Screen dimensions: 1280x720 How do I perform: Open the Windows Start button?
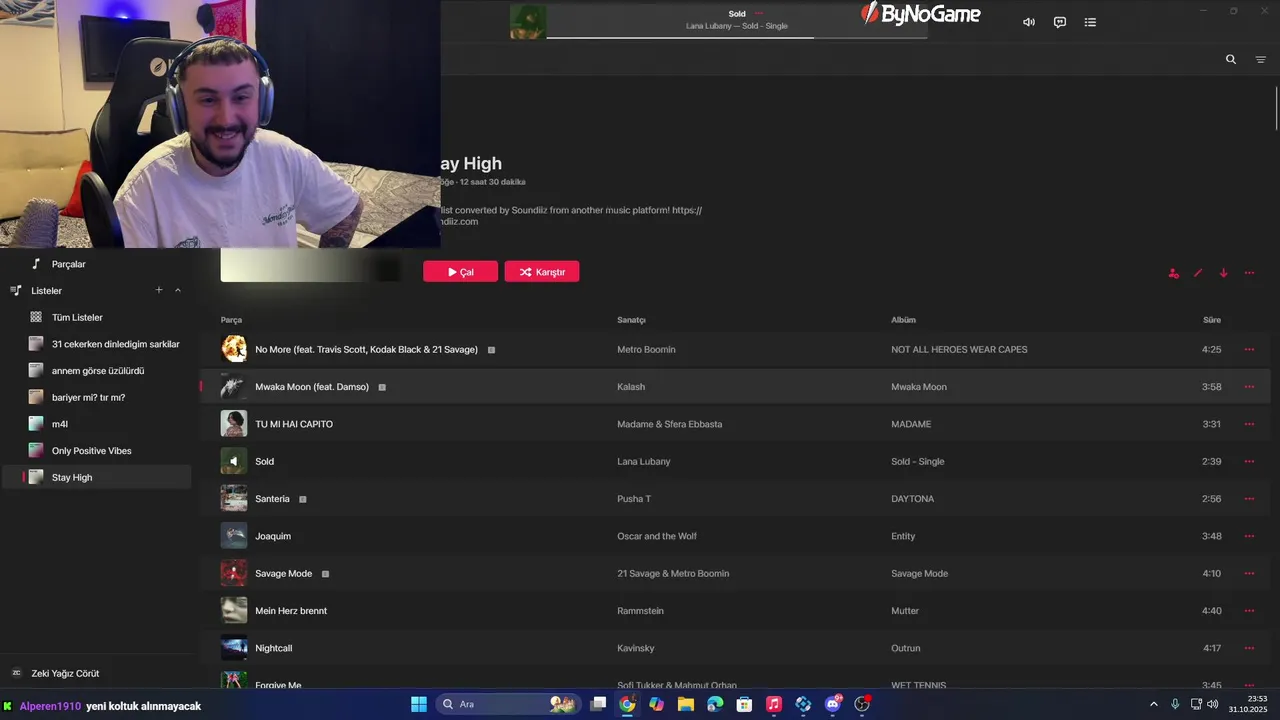(x=419, y=704)
